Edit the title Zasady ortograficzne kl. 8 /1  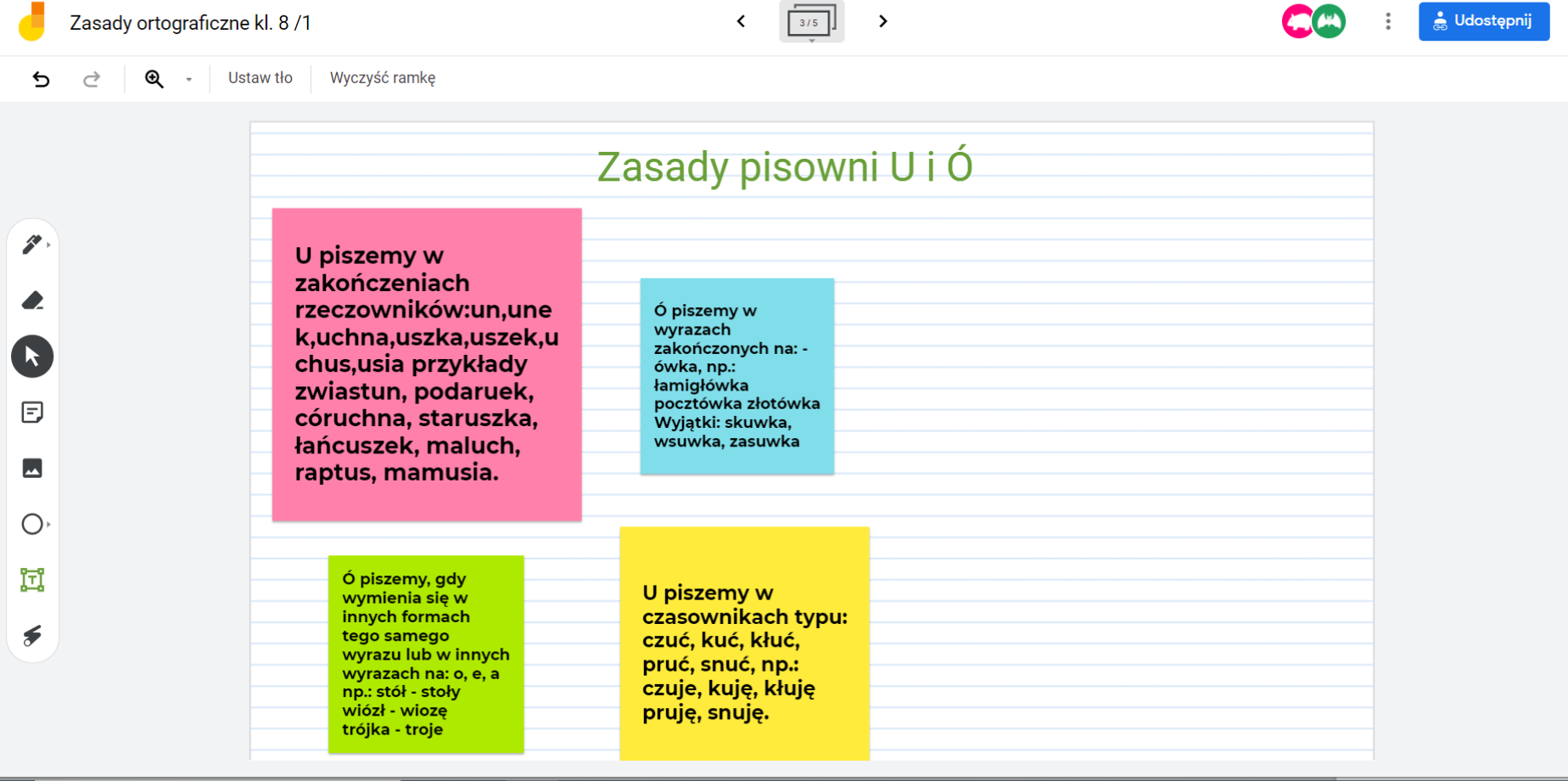[x=190, y=23]
